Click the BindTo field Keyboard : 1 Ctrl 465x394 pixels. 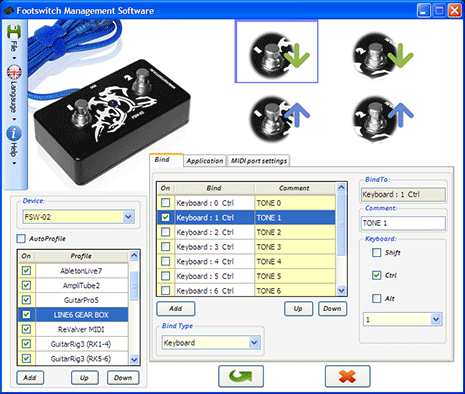click(x=403, y=195)
